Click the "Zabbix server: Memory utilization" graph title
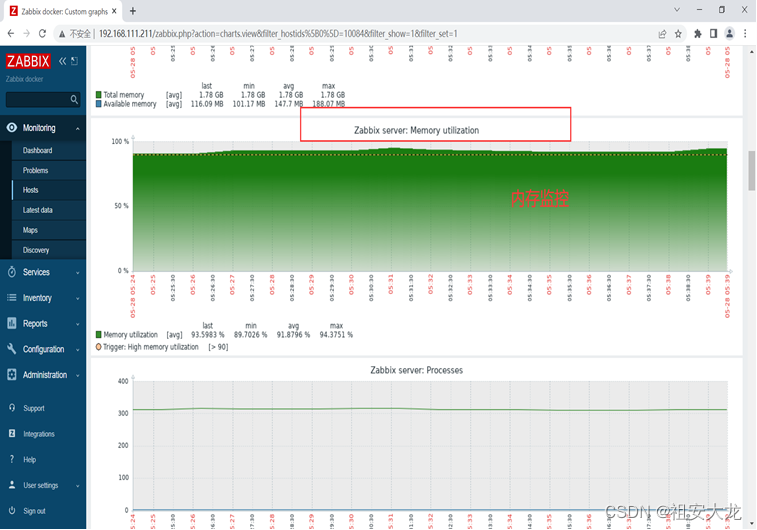 click(x=416, y=130)
